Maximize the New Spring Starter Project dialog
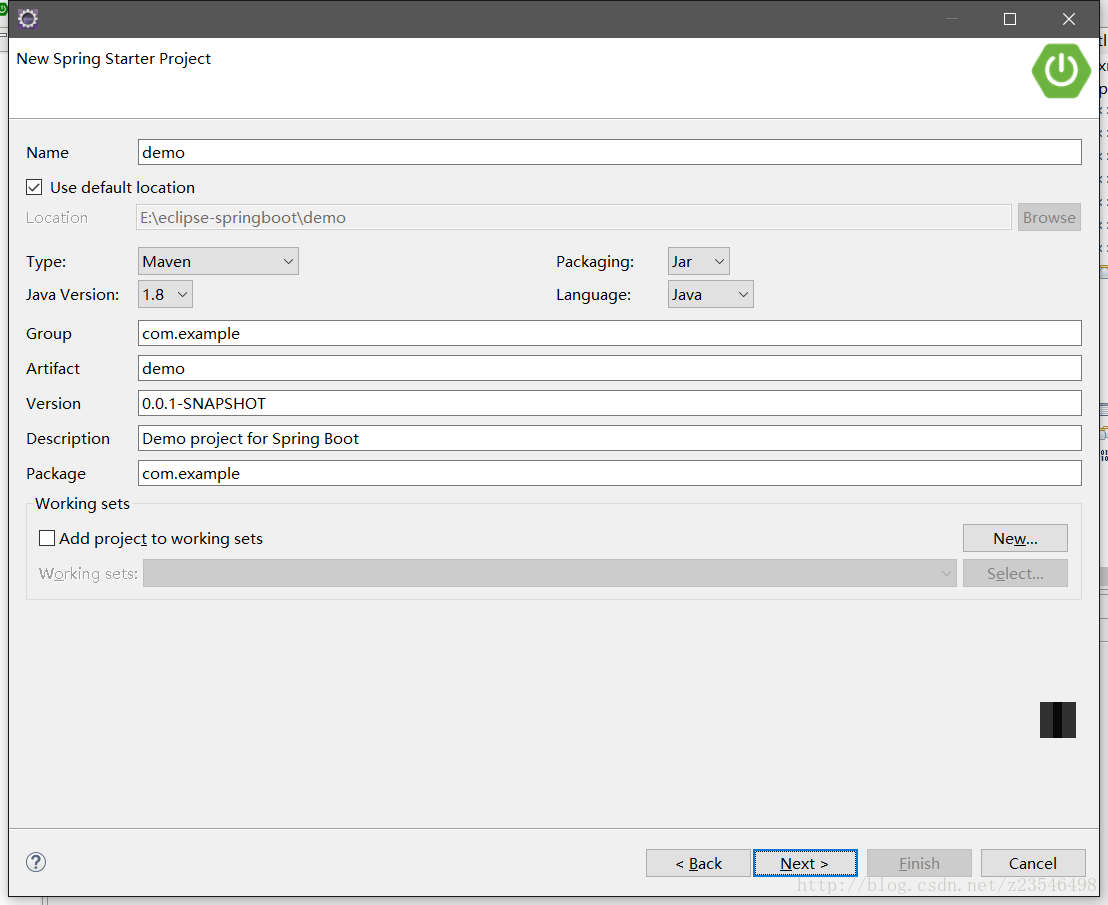The width and height of the screenshot is (1108, 905). [1010, 19]
